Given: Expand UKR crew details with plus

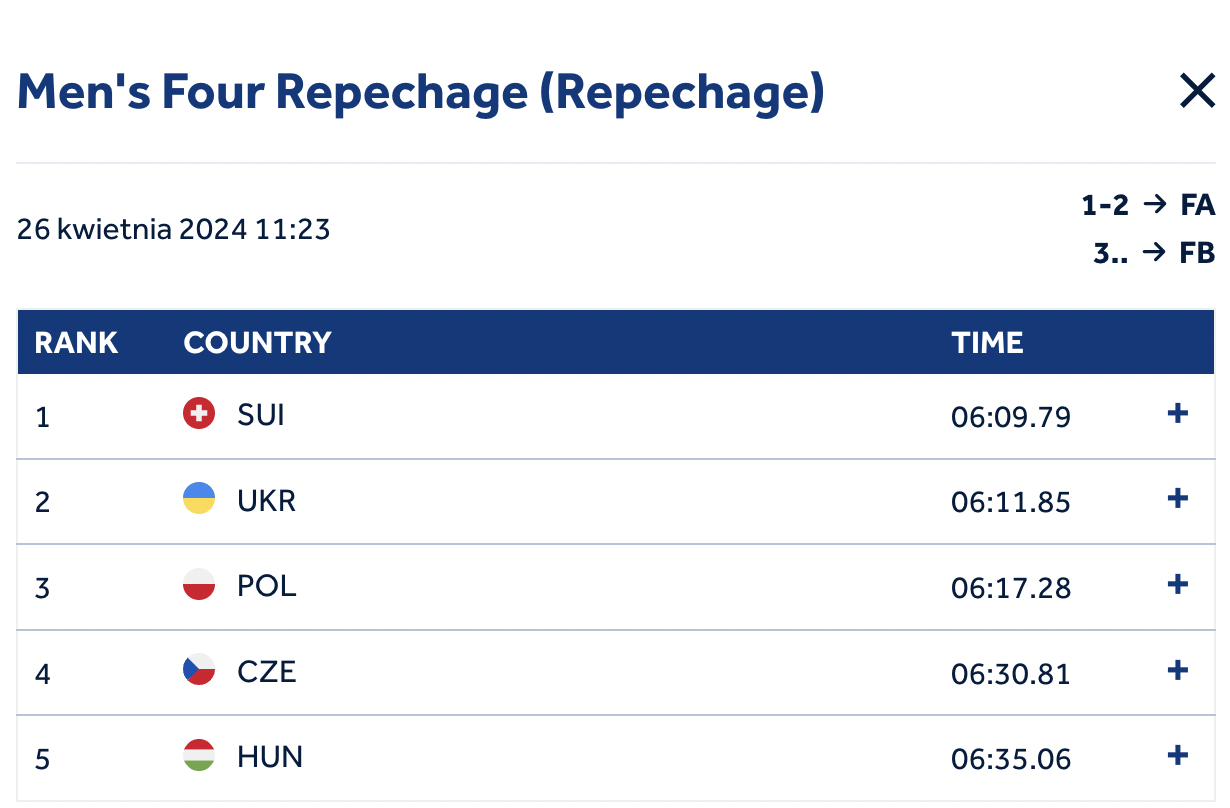Looking at the screenshot, I should (1178, 498).
